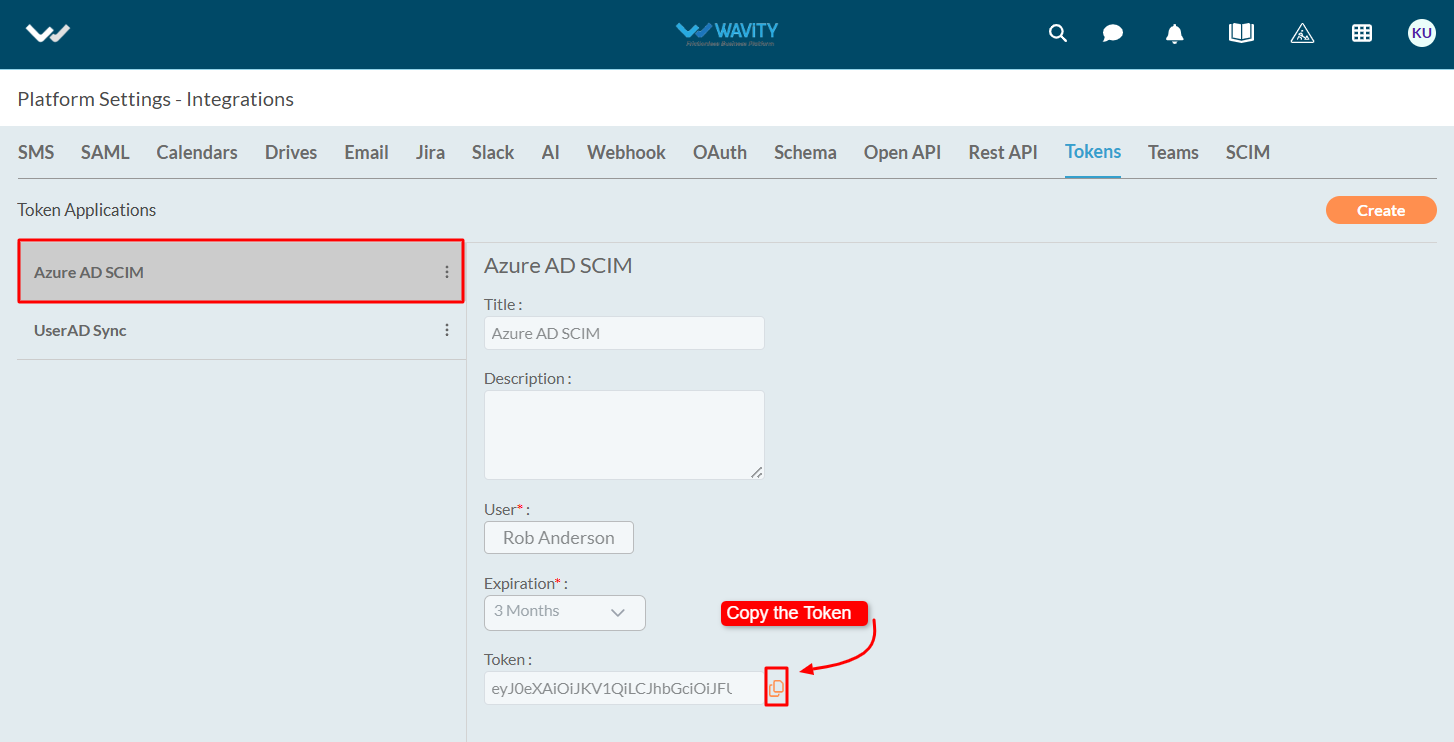Click the Token Applications heading
The width and height of the screenshot is (1454, 742).
87,210
